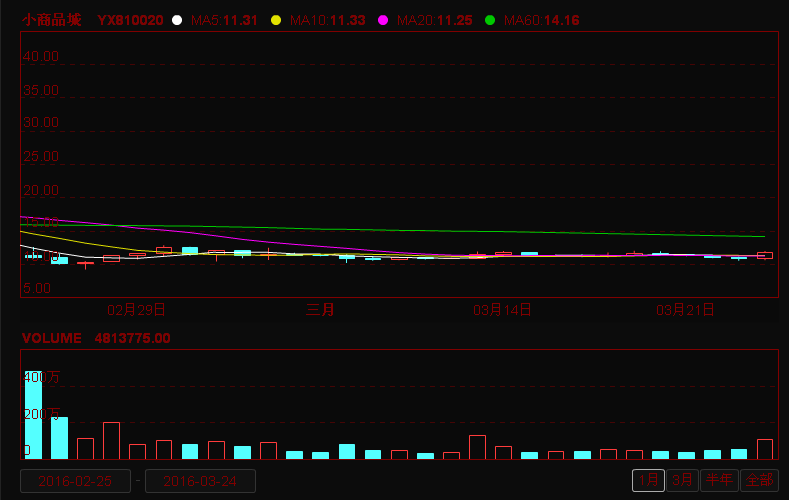Click the last red candlestick on chart

coord(765,255)
